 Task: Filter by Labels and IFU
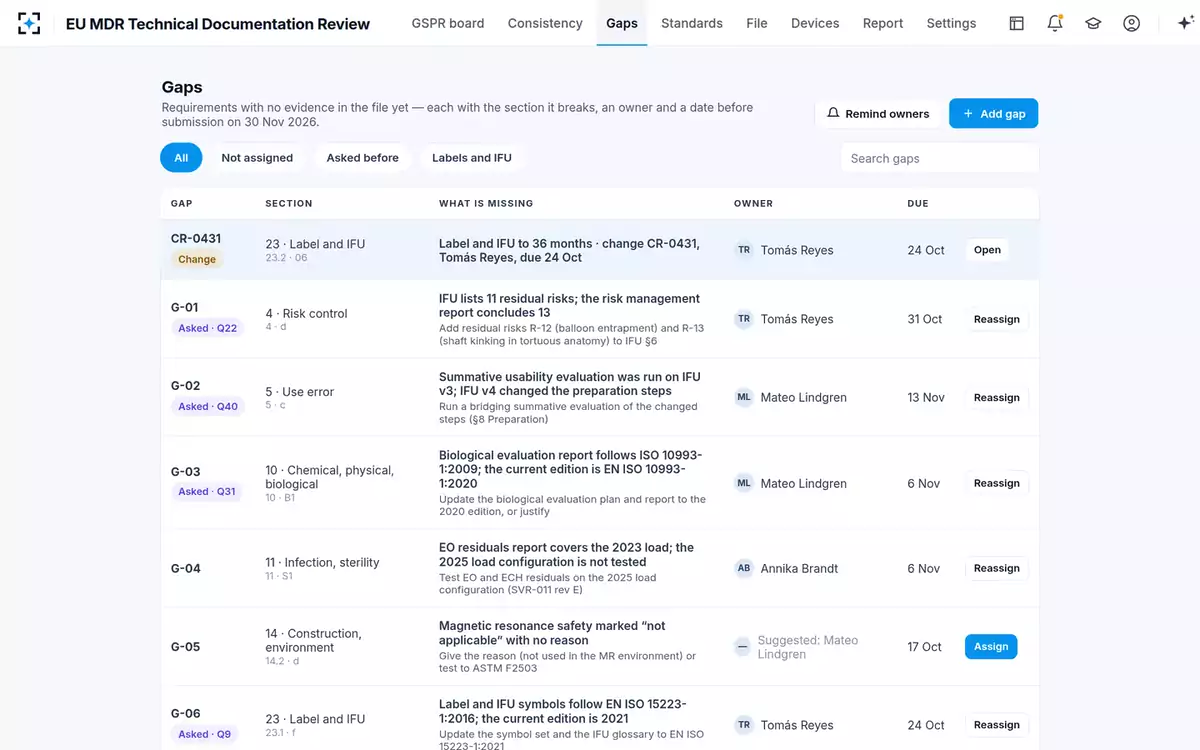click(x=472, y=158)
